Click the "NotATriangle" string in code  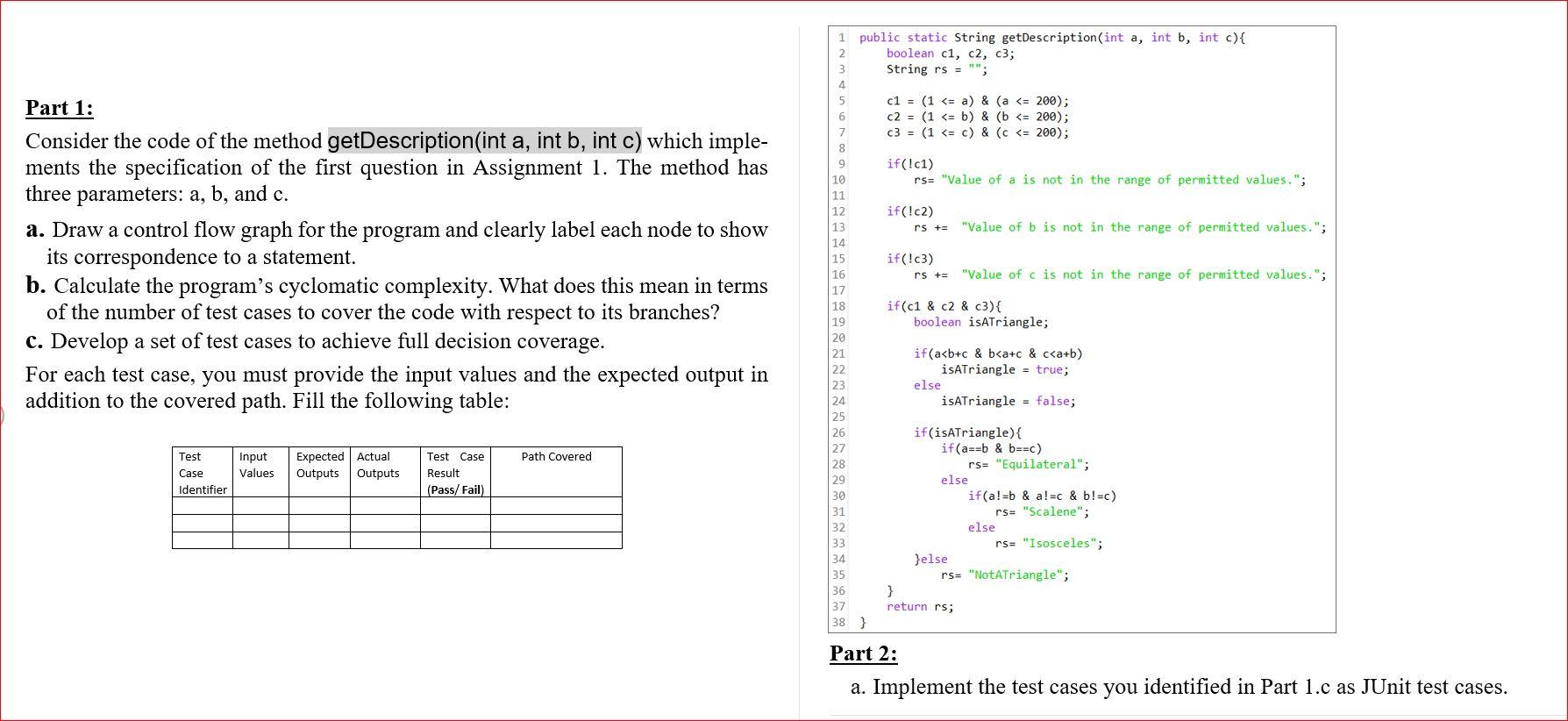tap(1015, 575)
